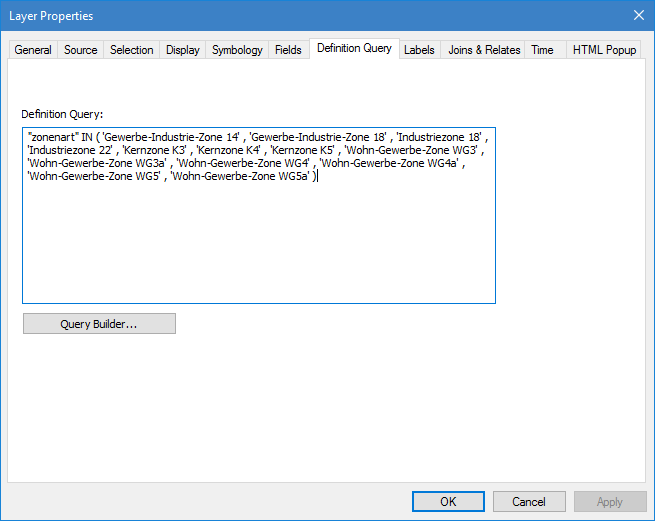Click the Definition Query tab
The height and width of the screenshot is (521, 655).
tap(354, 49)
